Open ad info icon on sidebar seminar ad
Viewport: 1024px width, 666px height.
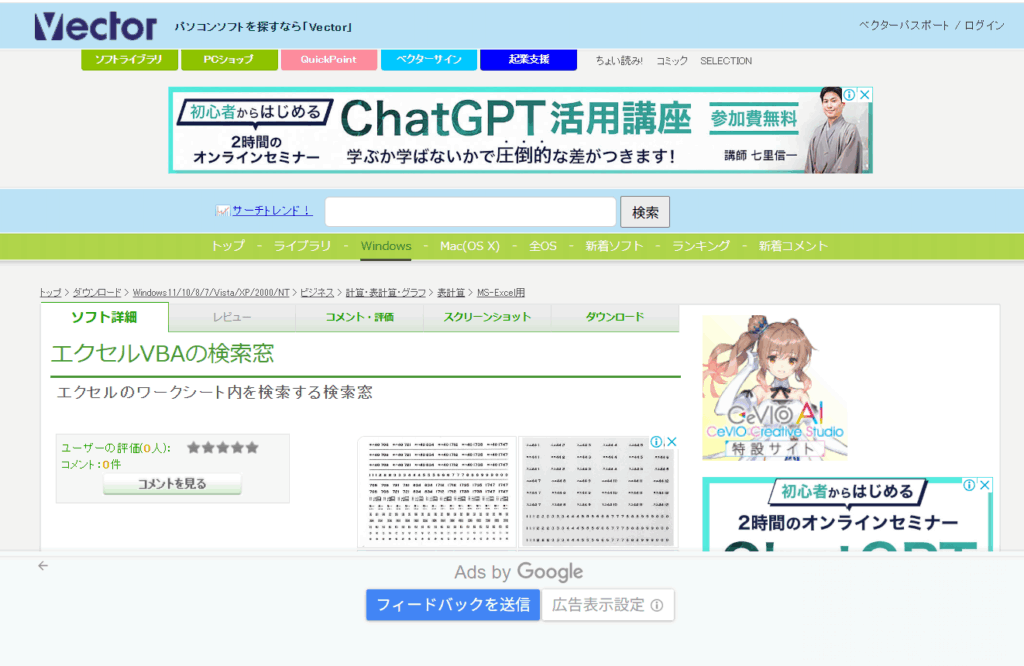tap(970, 485)
